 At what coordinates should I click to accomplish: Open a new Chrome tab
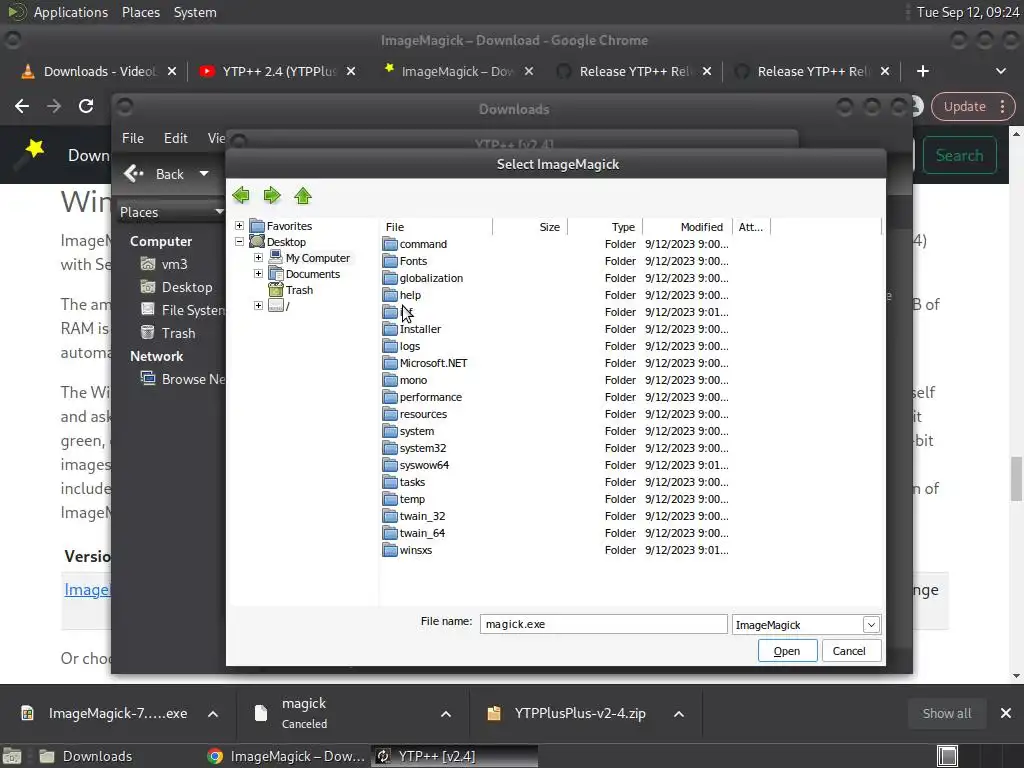922,71
